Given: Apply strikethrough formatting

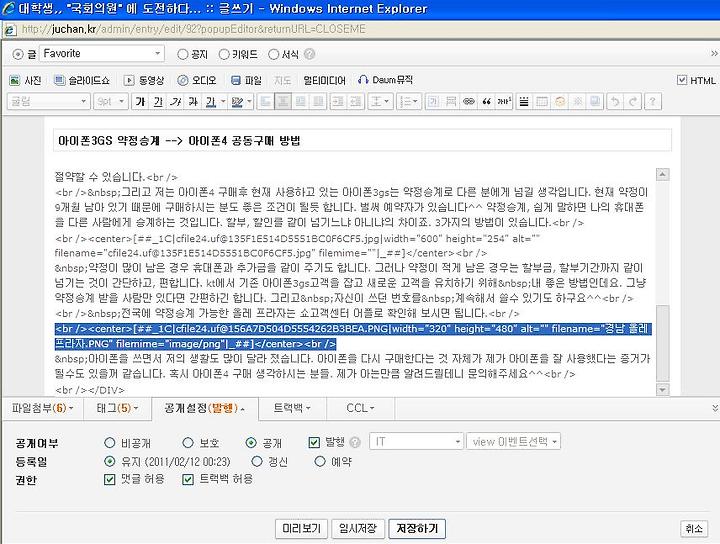Looking at the screenshot, I should tap(193, 101).
